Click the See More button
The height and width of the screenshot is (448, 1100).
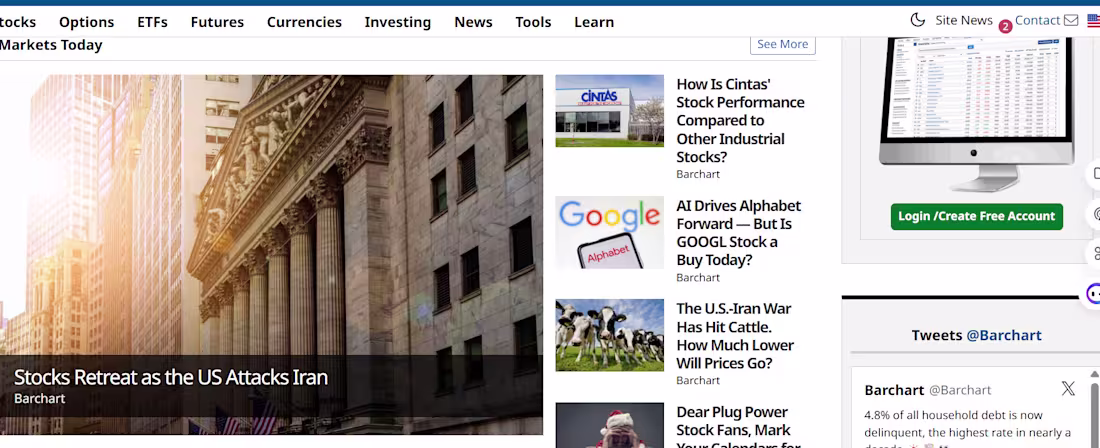[x=783, y=44]
